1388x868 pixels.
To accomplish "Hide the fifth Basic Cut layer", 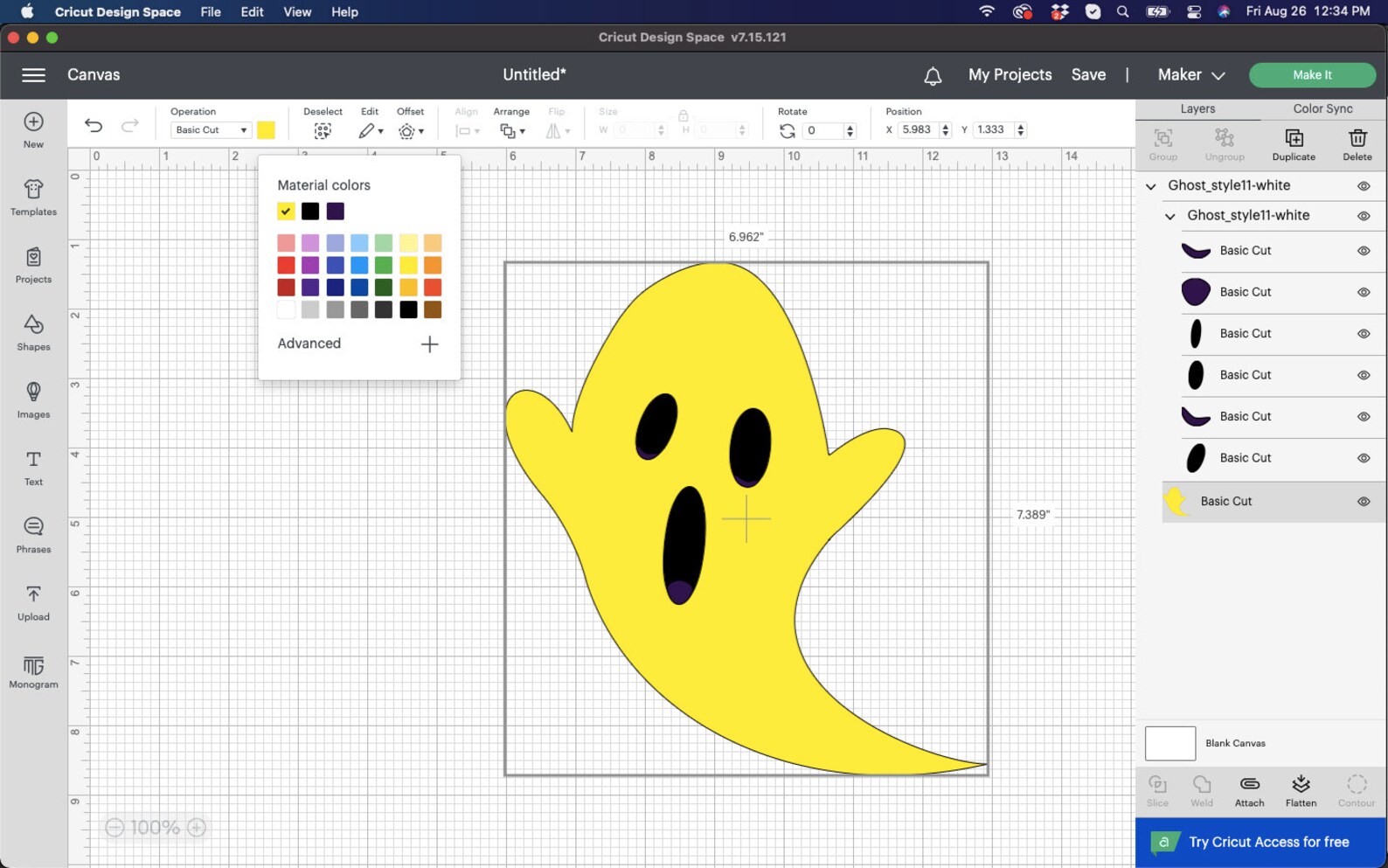I will (x=1364, y=417).
